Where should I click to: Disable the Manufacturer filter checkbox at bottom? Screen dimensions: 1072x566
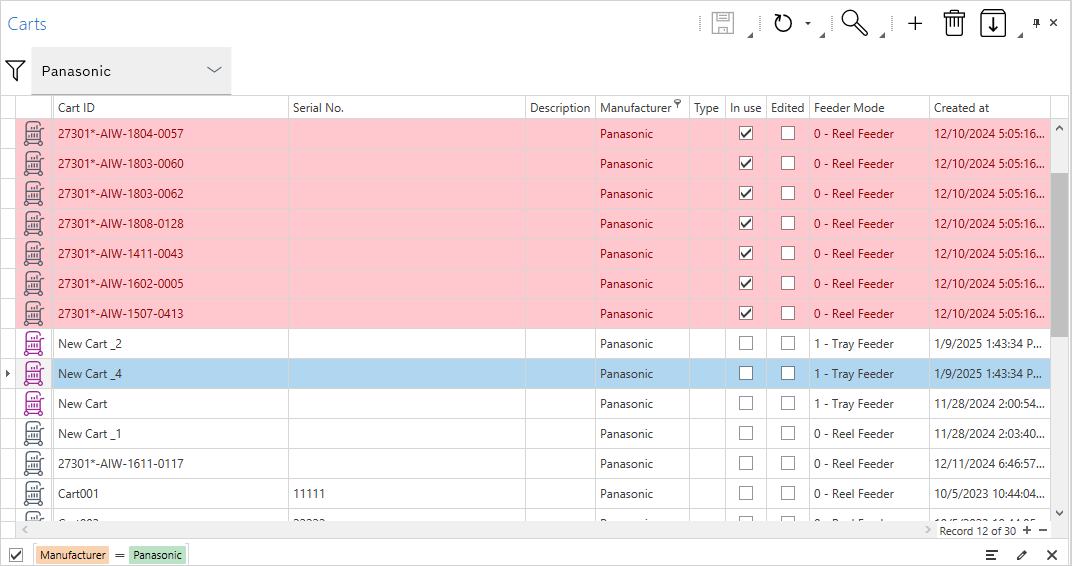click(x=16, y=555)
